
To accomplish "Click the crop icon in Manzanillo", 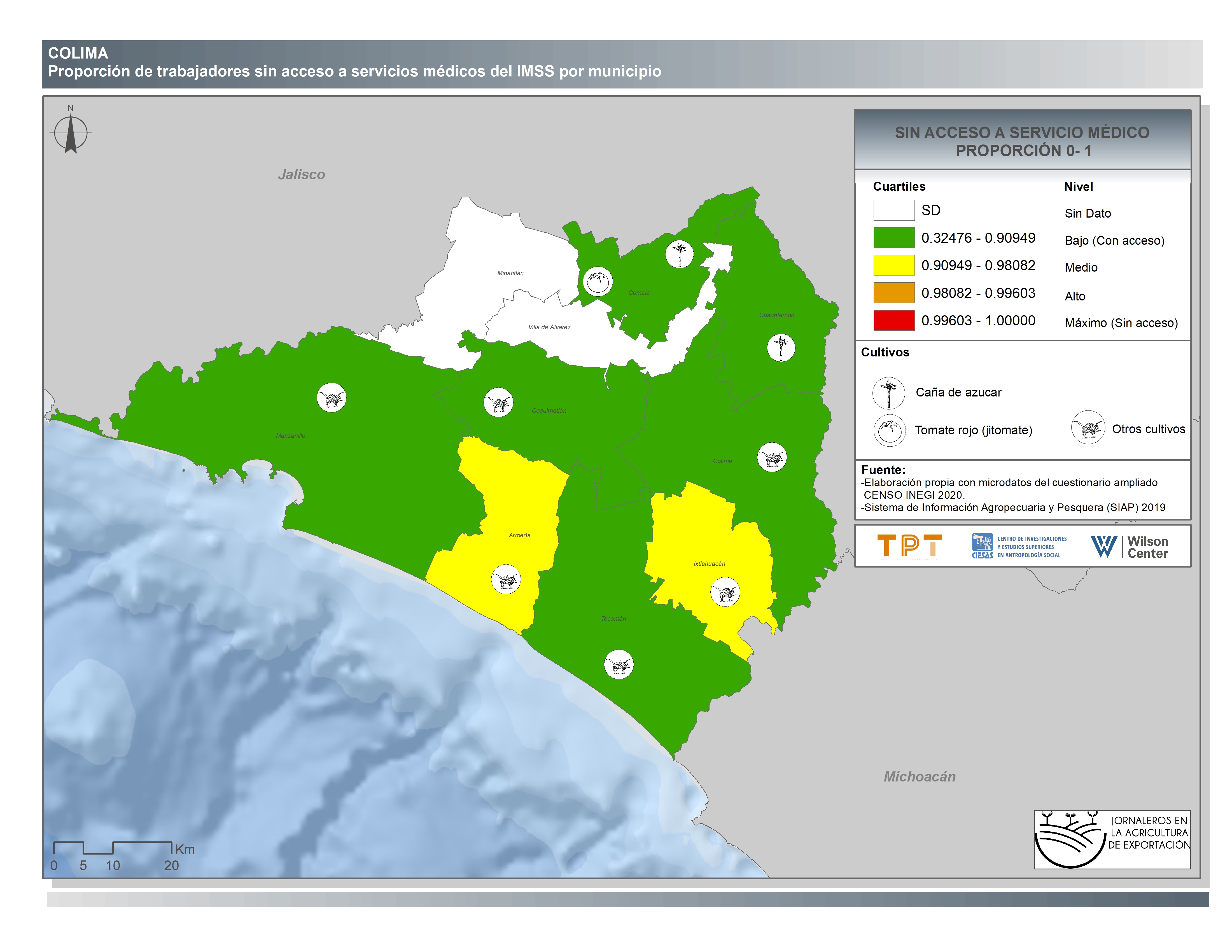I will pyautogui.click(x=331, y=398).
